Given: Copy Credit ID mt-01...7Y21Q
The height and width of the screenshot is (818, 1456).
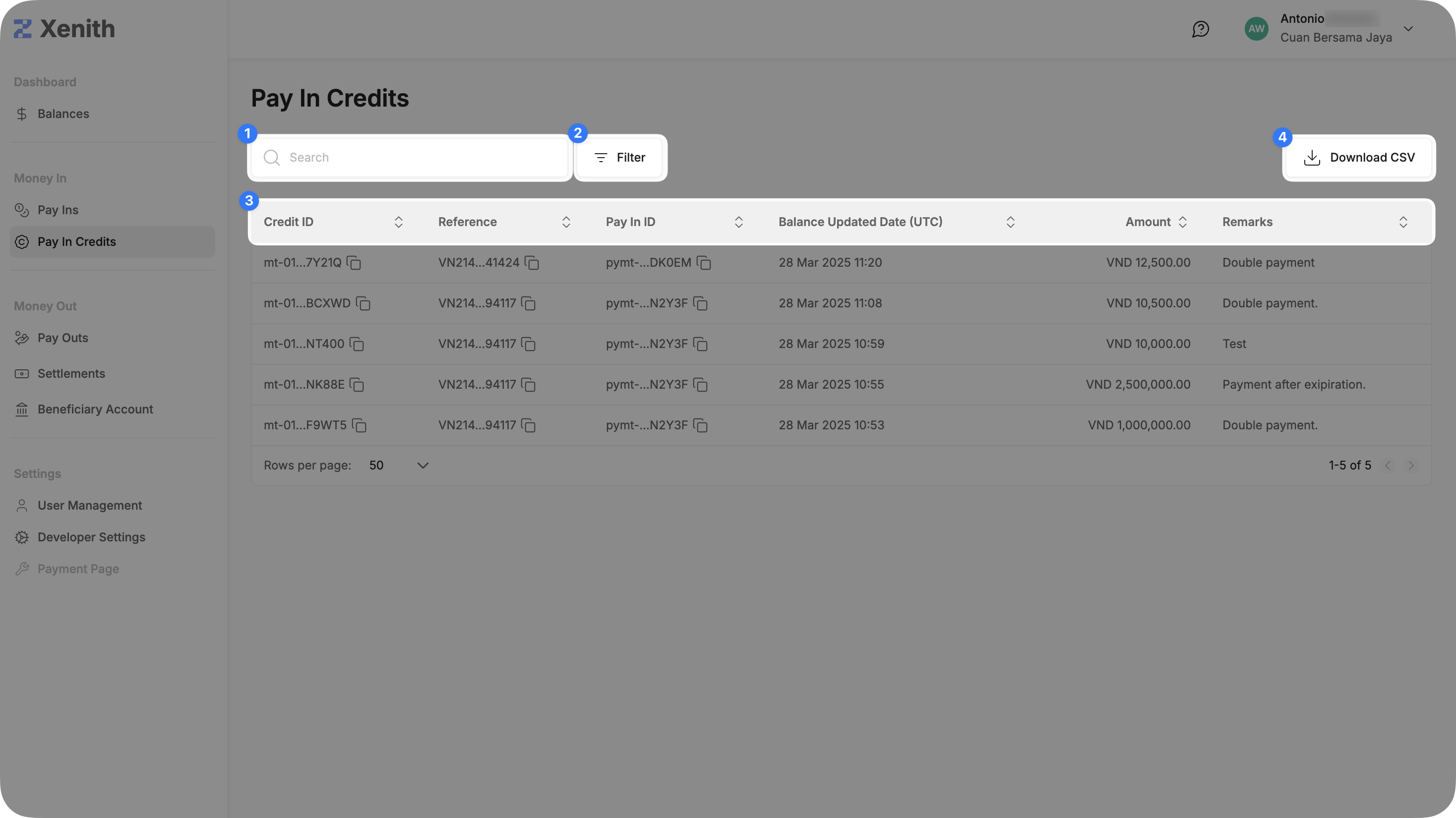Looking at the screenshot, I should [x=354, y=263].
